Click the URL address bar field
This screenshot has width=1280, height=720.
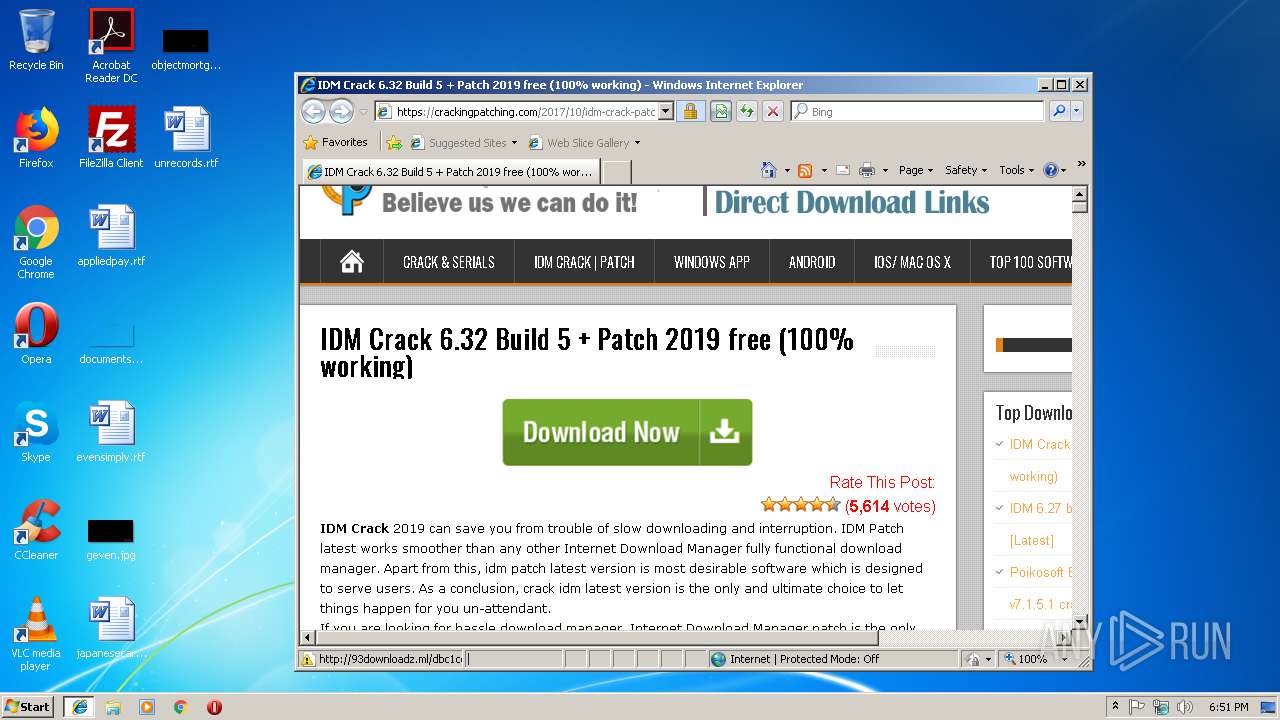(x=525, y=112)
